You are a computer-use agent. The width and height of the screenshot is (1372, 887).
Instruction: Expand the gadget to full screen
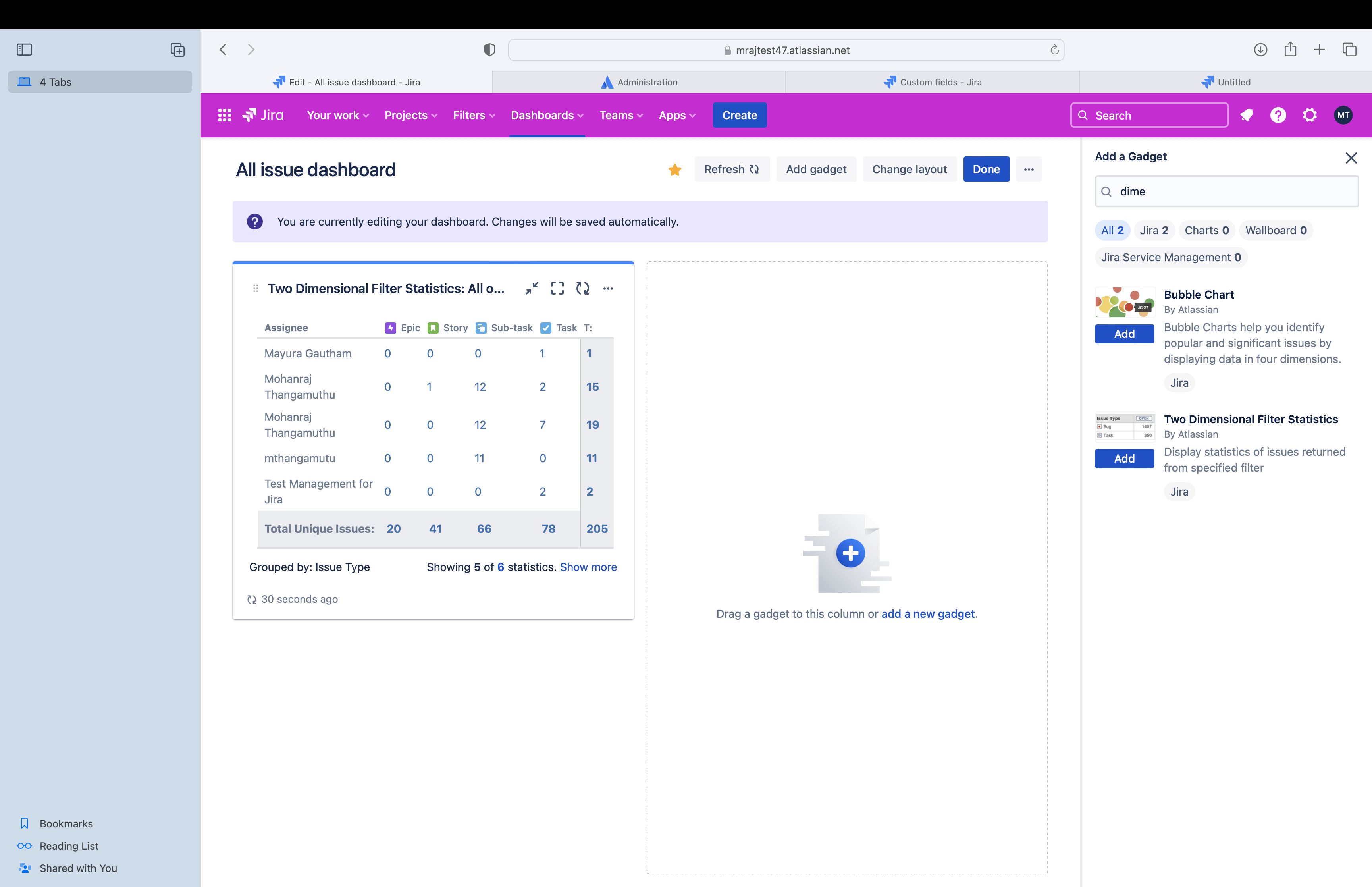[557, 288]
